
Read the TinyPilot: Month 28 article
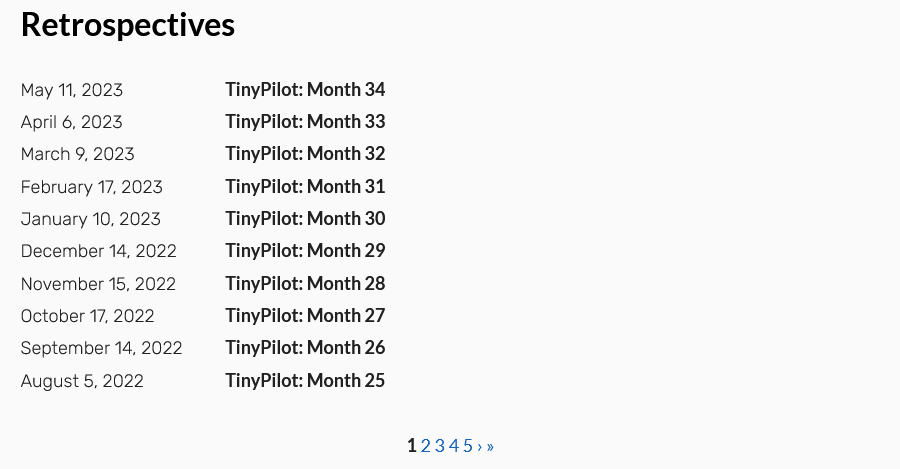point(305,284)
